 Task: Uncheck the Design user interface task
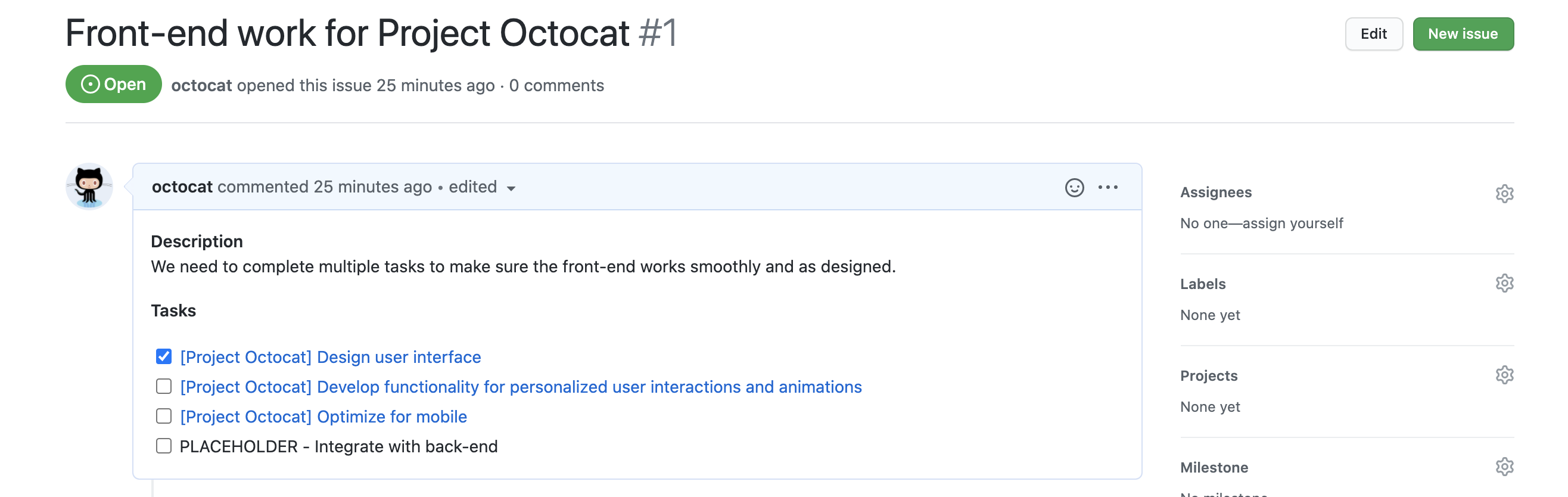tap(164, 356)
